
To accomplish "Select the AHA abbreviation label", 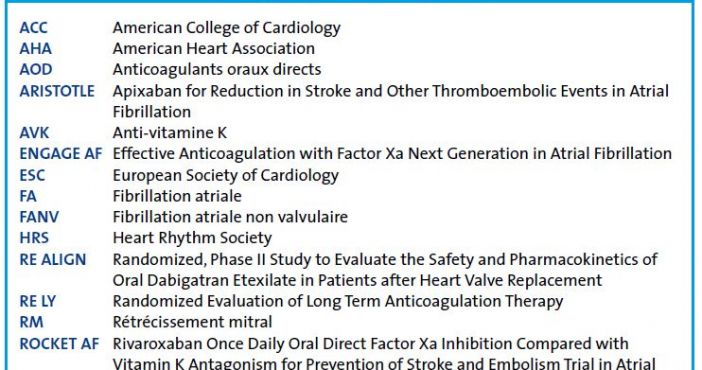I will click(35, 48).
